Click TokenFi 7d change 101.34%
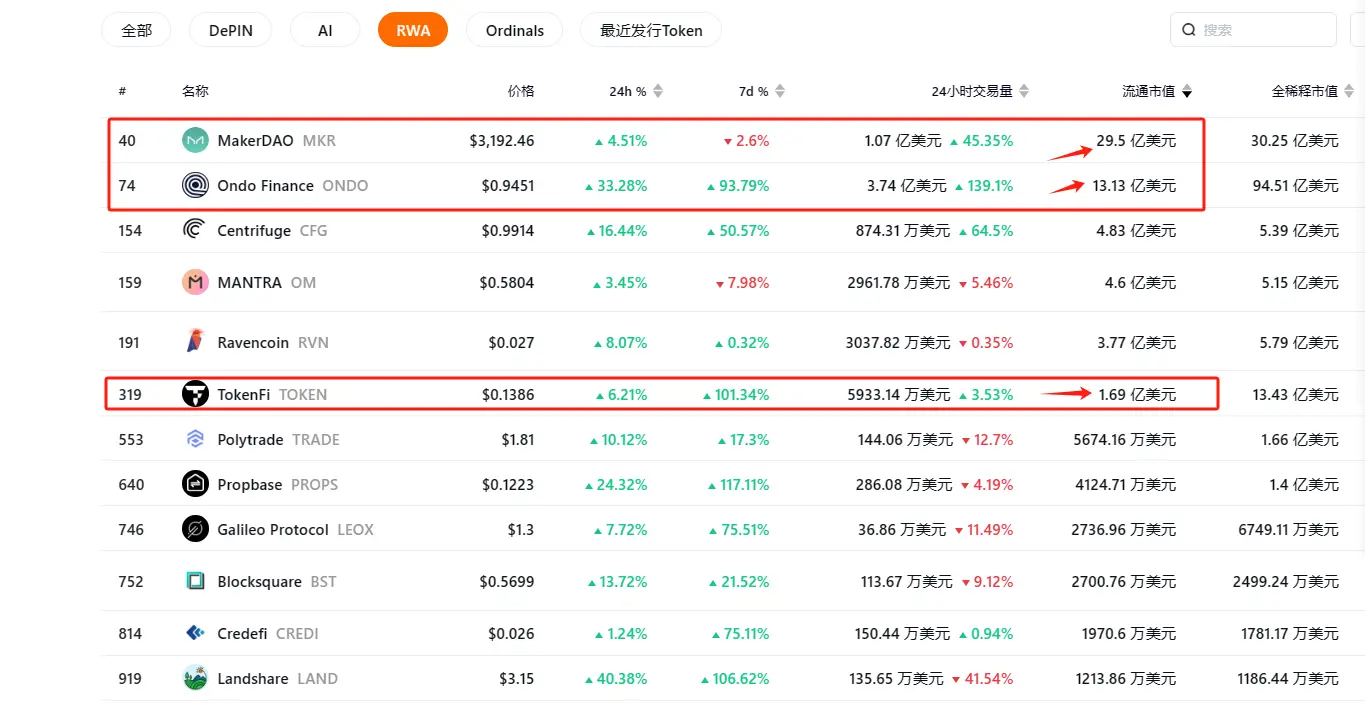The image size is (1365, 714). tap(736, 394)
